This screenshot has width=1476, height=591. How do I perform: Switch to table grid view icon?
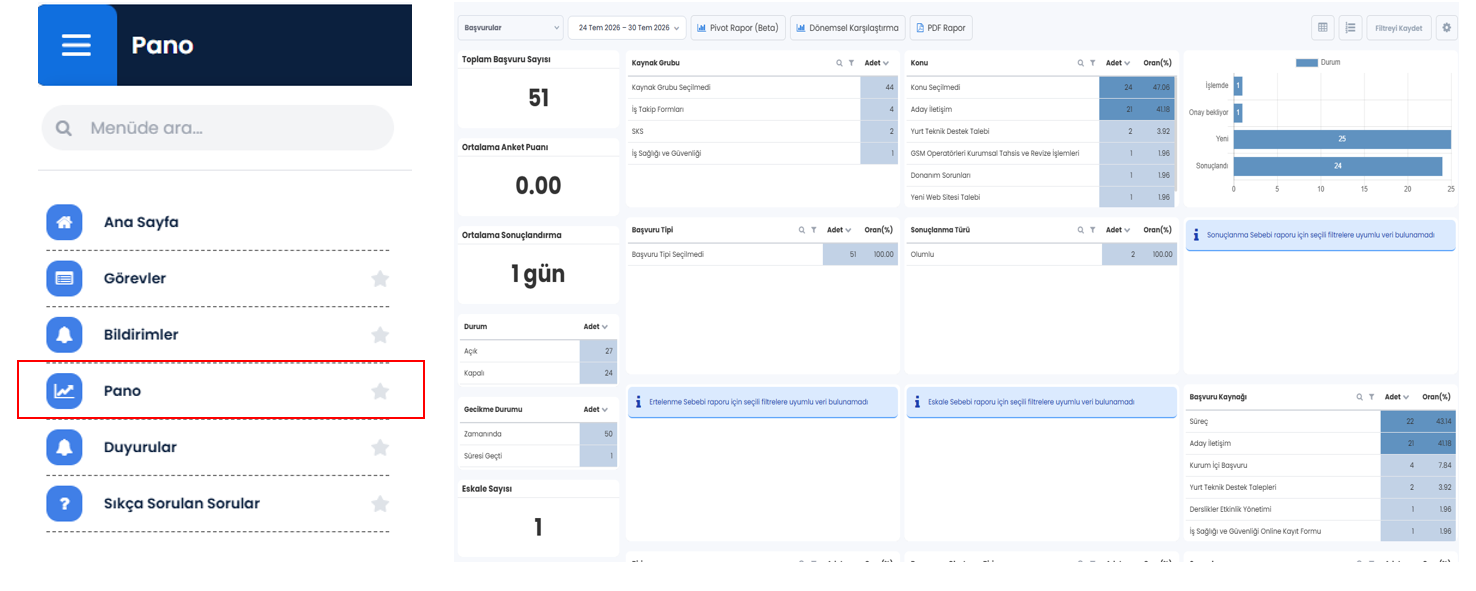point(1323,28)
